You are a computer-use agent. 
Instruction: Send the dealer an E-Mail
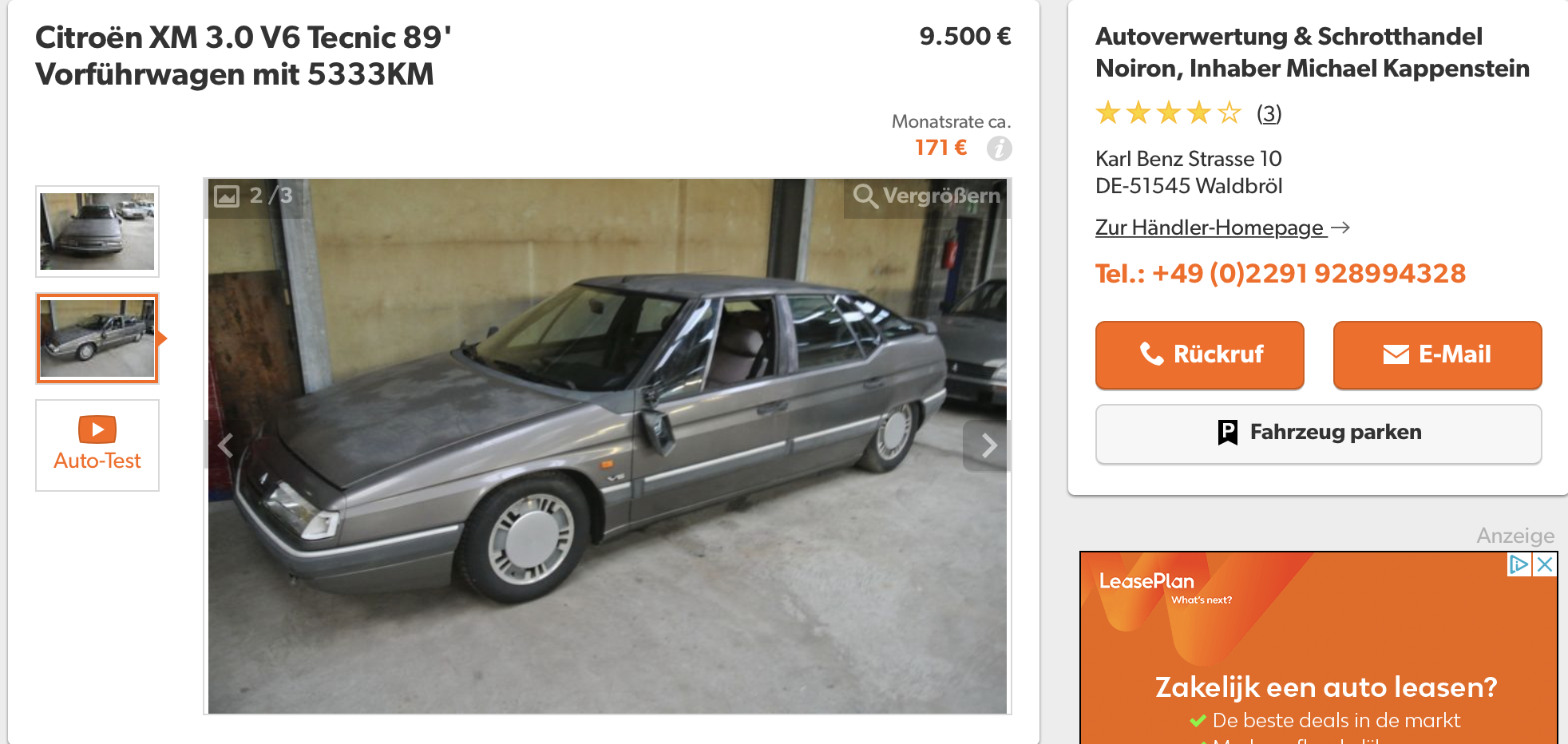[1437, 354]
